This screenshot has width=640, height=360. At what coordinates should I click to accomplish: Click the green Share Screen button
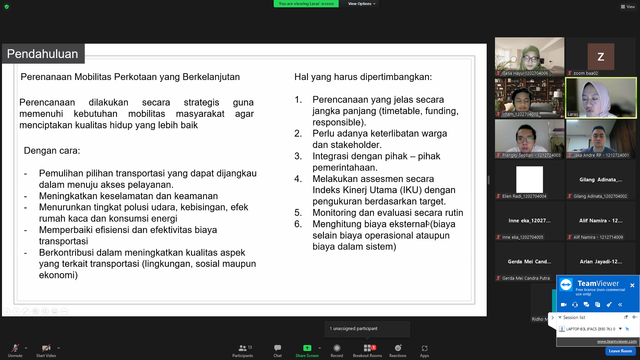(x=307, y=350)
